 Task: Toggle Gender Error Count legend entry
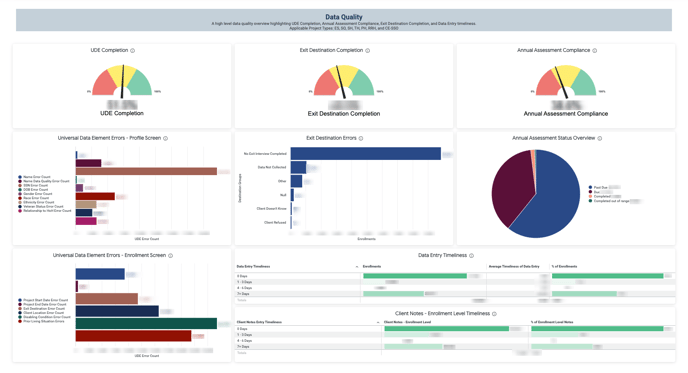pos(35,194)
